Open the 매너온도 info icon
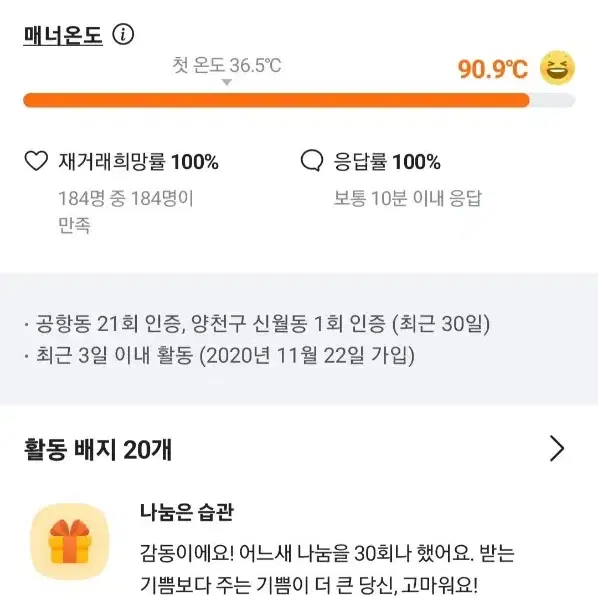598x598 pixels. coord(123,34)
